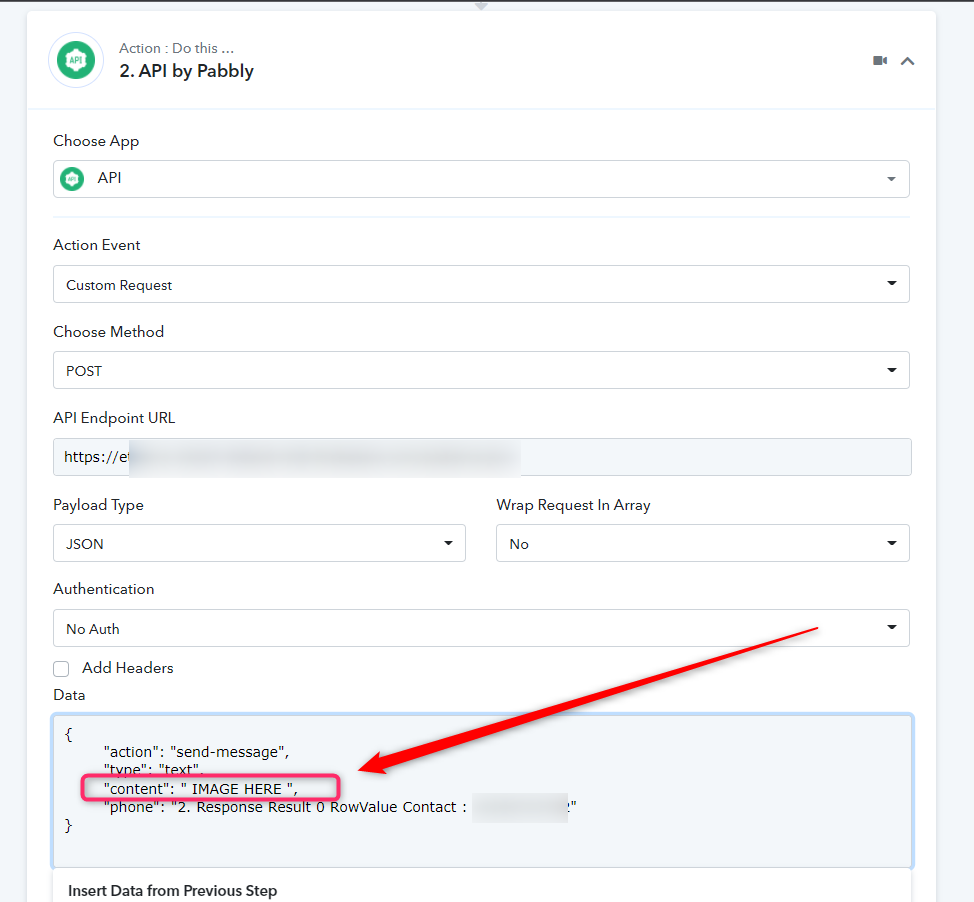Screen dimensions: 974x902
Task: Enable the Add Headers checkbox
Action: pos(61,669)
